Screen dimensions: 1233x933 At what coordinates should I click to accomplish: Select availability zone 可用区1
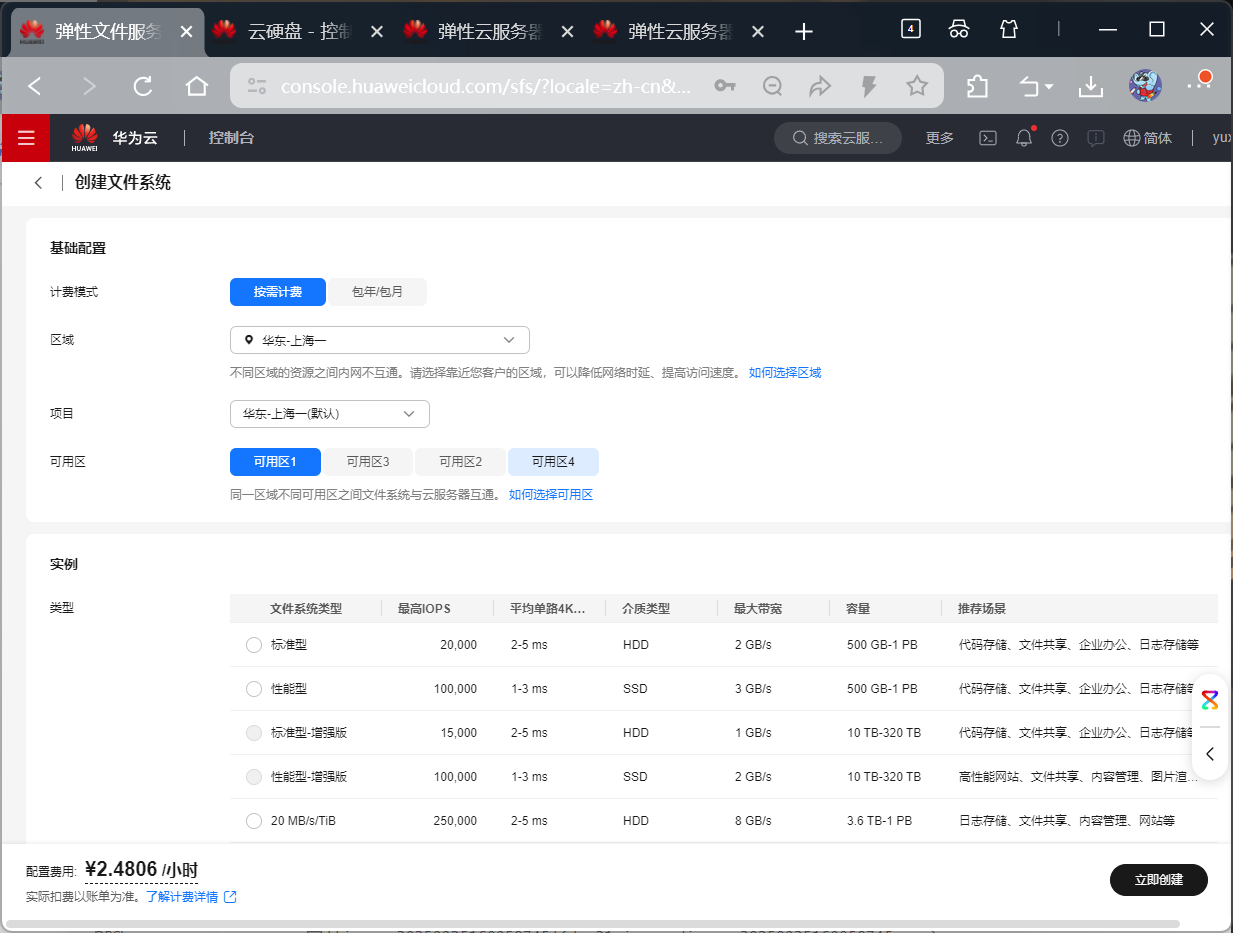(276, 462)
